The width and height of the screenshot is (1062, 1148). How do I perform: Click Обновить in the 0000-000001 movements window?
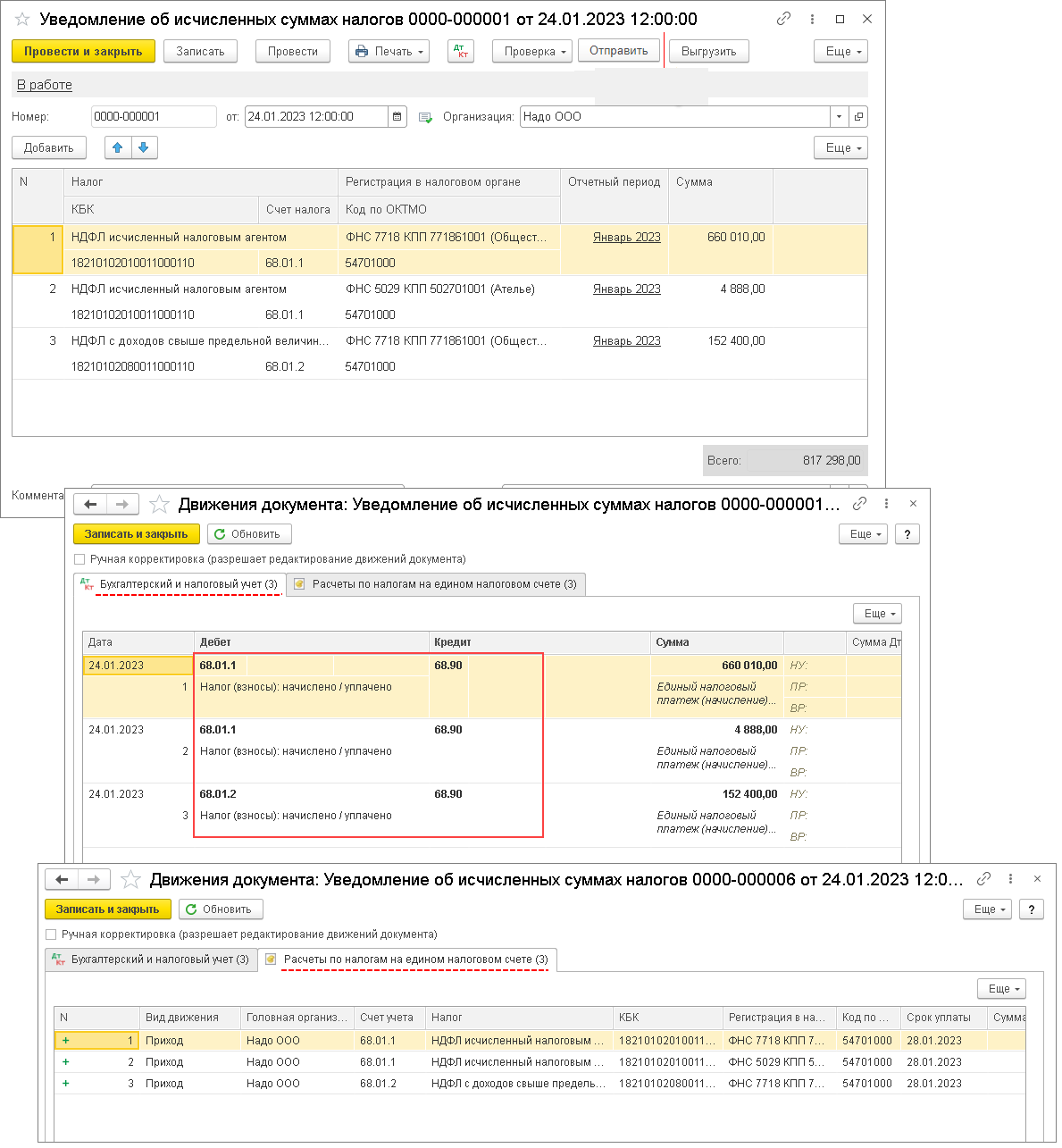click(x=249, y=533)
